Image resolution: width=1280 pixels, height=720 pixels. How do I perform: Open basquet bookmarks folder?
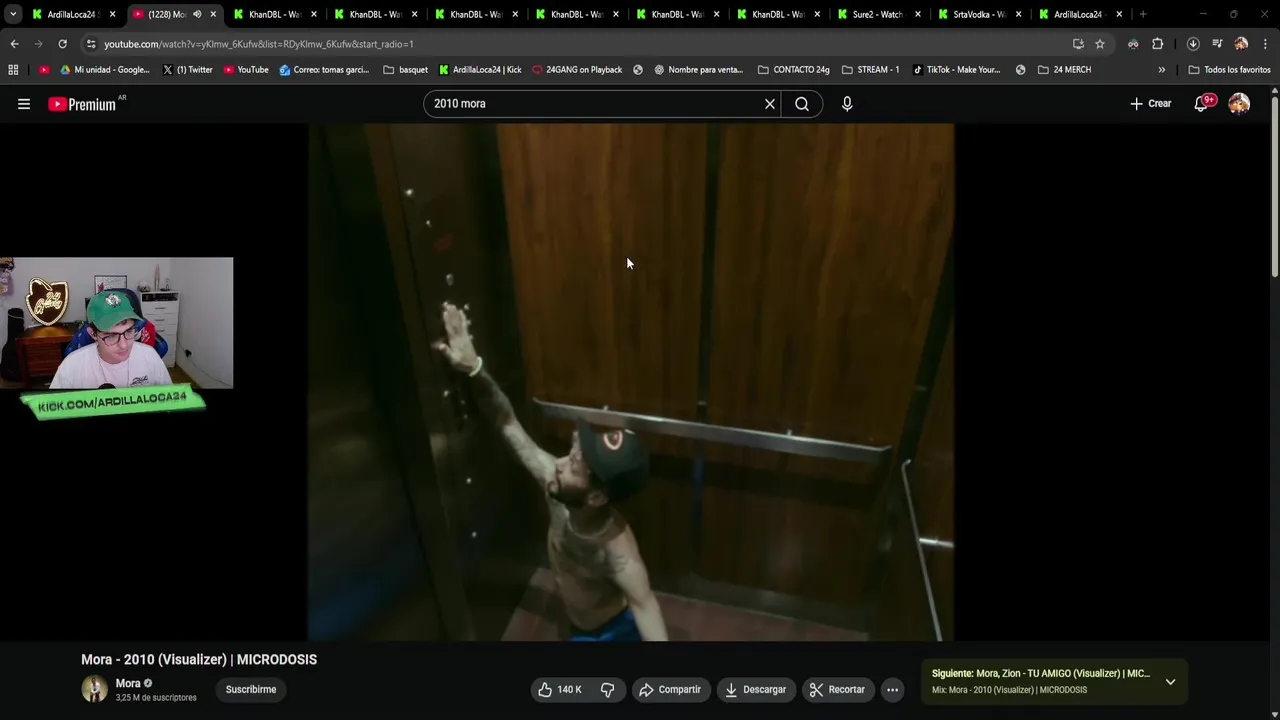click(405, 70)
